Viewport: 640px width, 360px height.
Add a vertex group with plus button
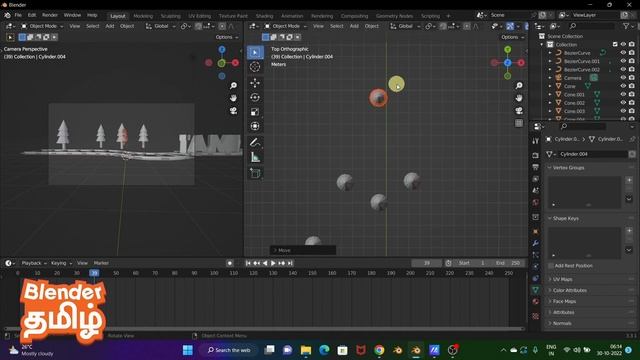tap(629, 180)
